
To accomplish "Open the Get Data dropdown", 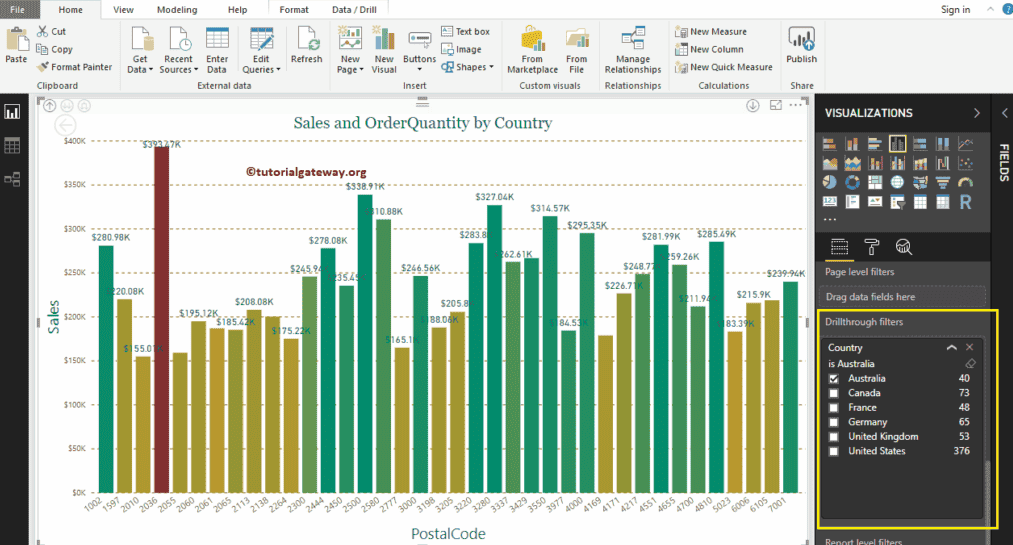I will [140, 64].
